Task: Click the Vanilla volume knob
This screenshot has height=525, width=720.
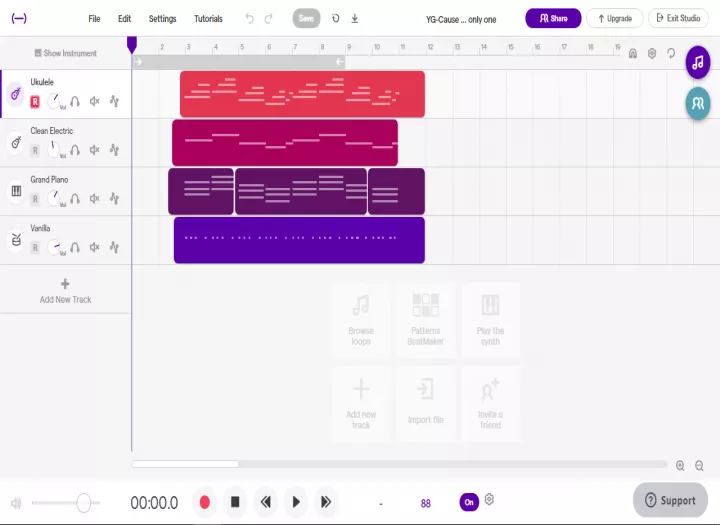Action: coord(54,247)
